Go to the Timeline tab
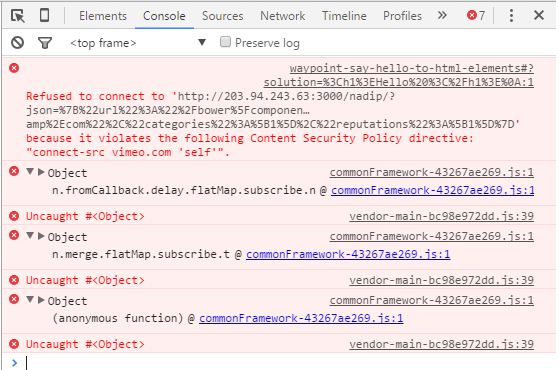 click(x=344, y=16)
